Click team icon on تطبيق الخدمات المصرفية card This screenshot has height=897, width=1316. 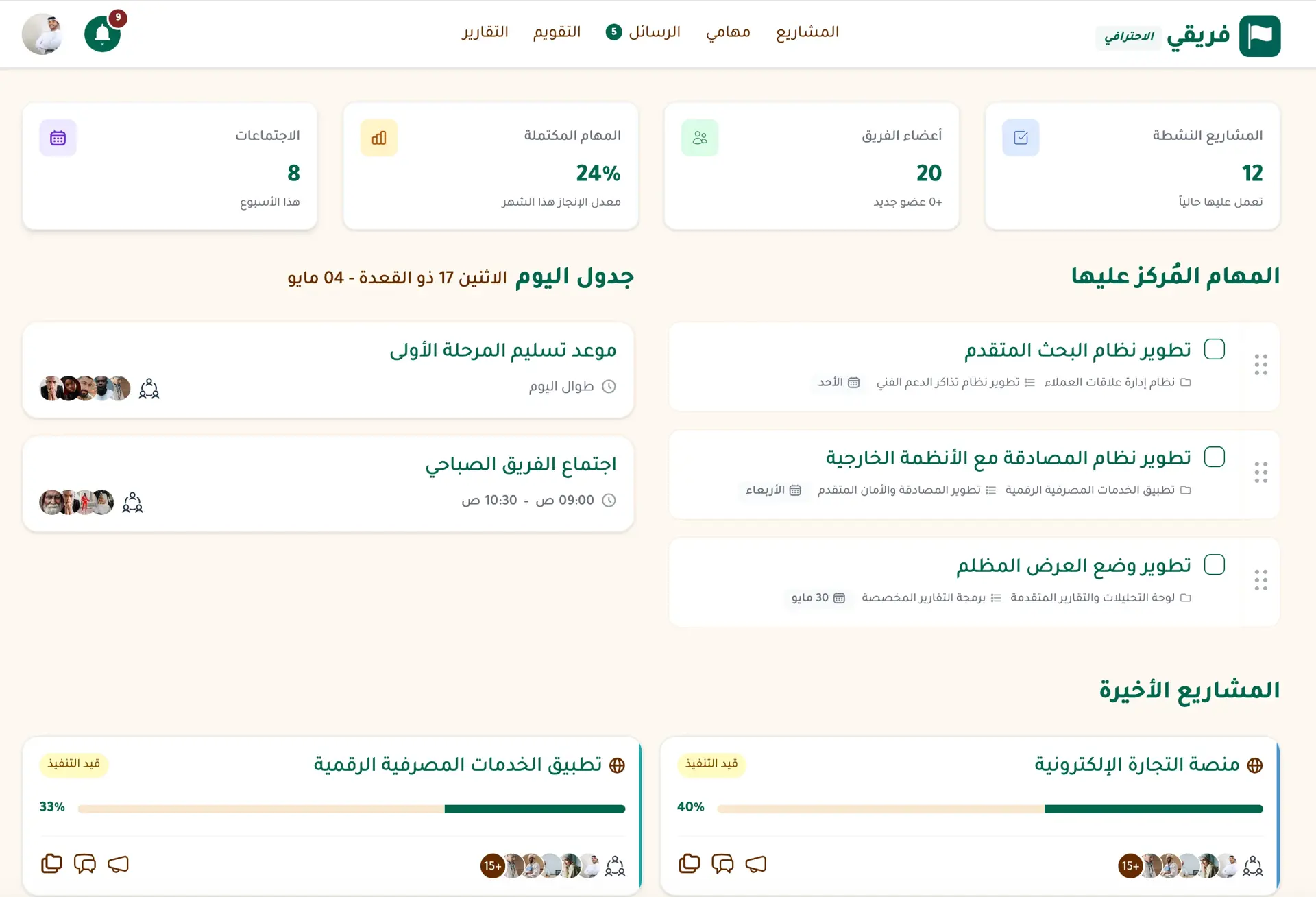[615, 866]
